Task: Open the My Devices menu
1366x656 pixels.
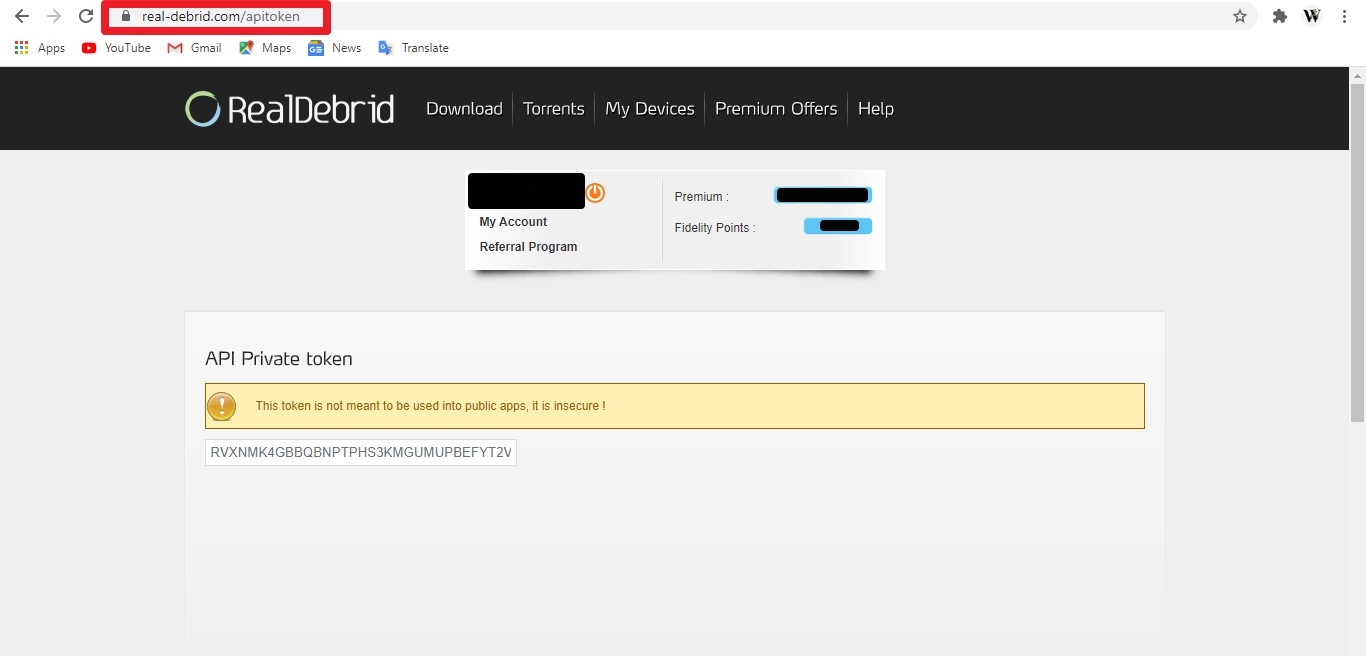Action: tap(650, 109)
